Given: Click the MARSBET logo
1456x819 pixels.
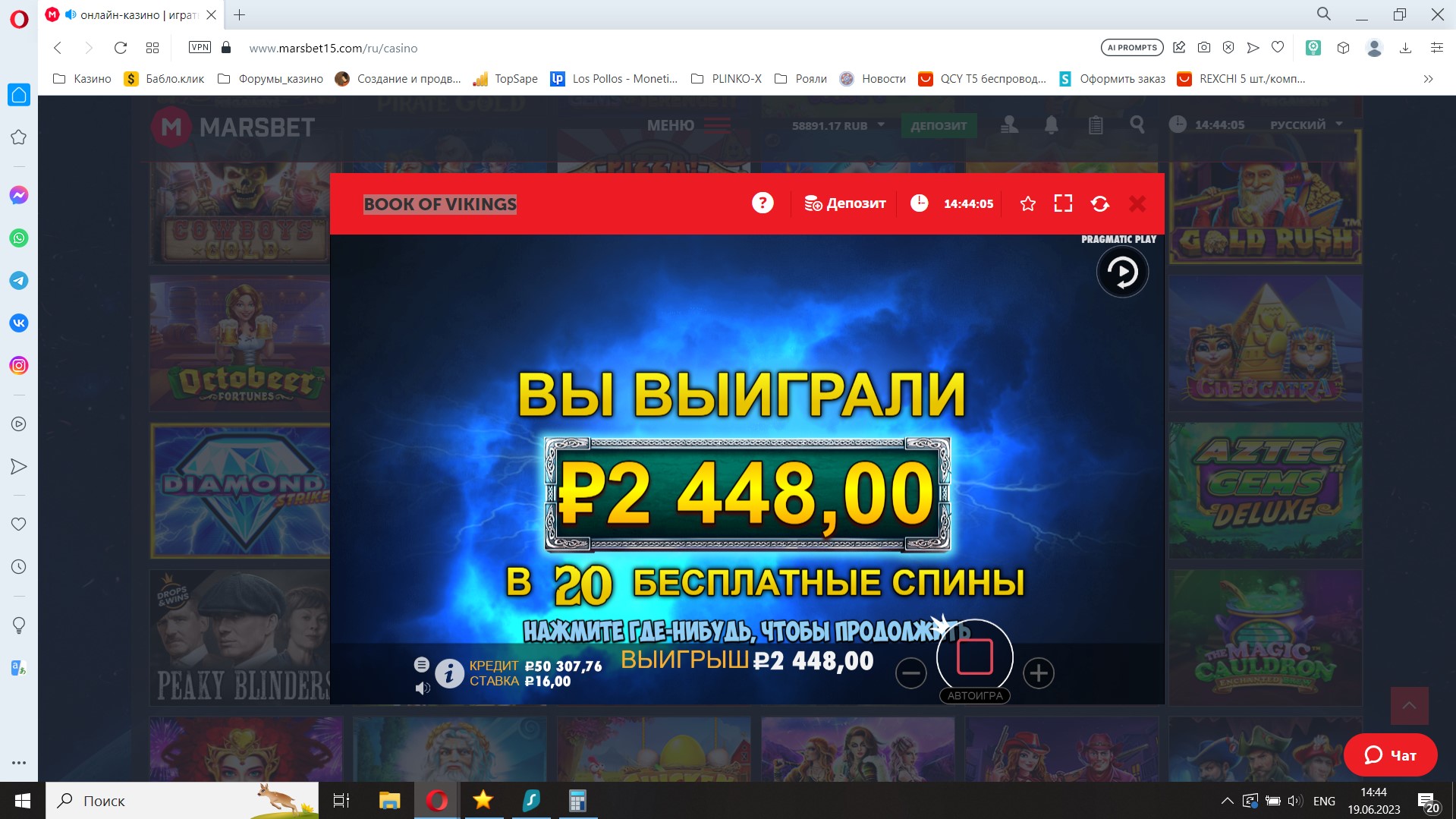Looking at the screenshot, I should pos(233,127).
